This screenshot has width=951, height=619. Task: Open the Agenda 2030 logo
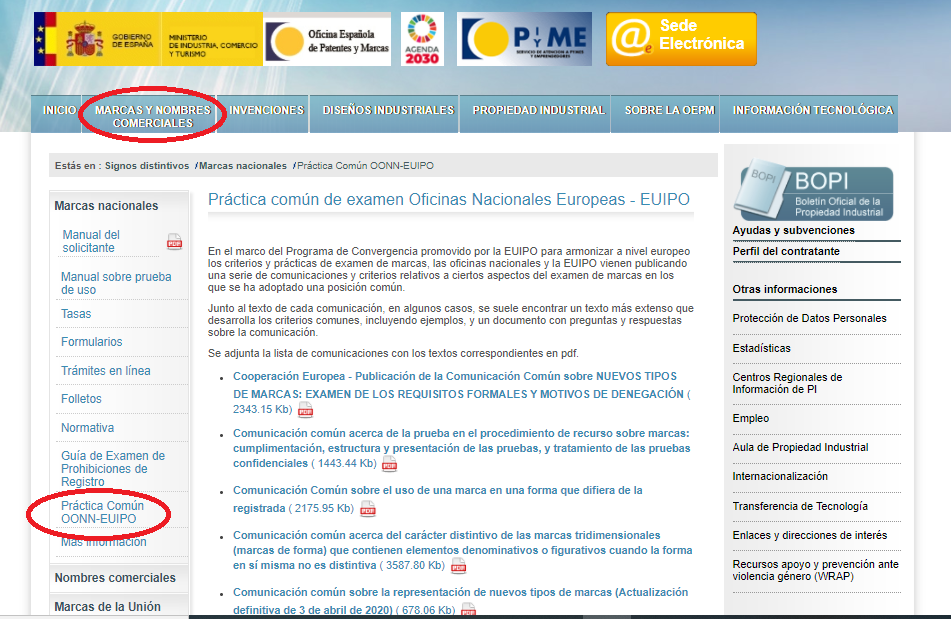[x=422, y=39]
